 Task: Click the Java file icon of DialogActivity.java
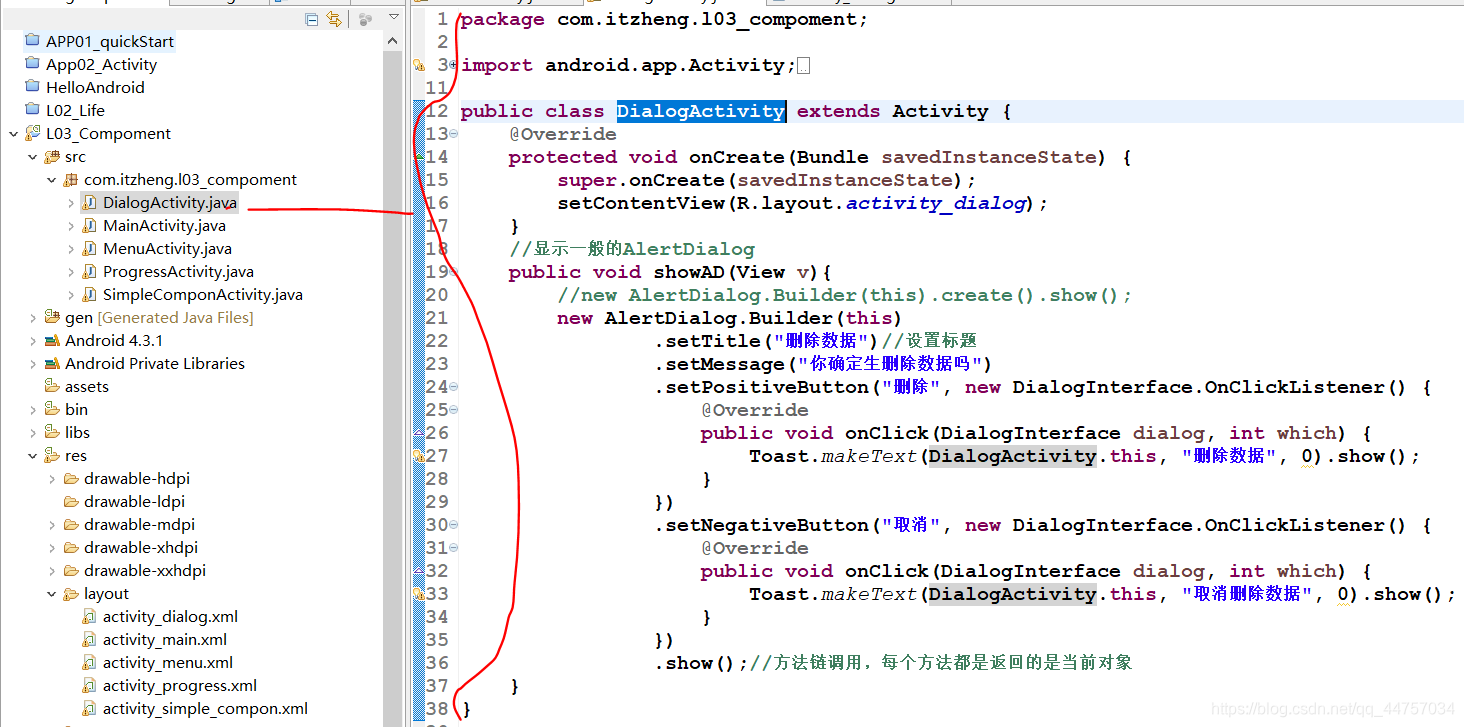(x=90, y=203)
